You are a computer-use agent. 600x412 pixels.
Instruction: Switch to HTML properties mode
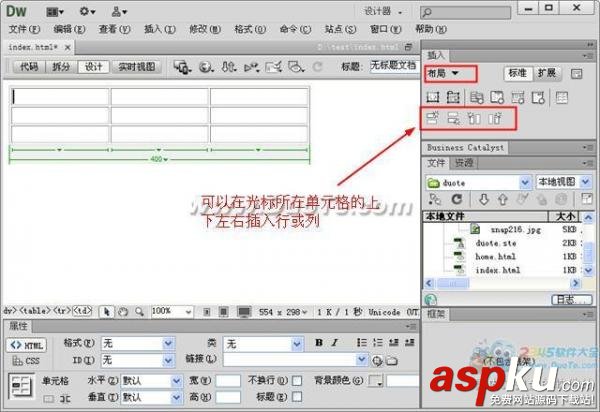pos(26,345)
